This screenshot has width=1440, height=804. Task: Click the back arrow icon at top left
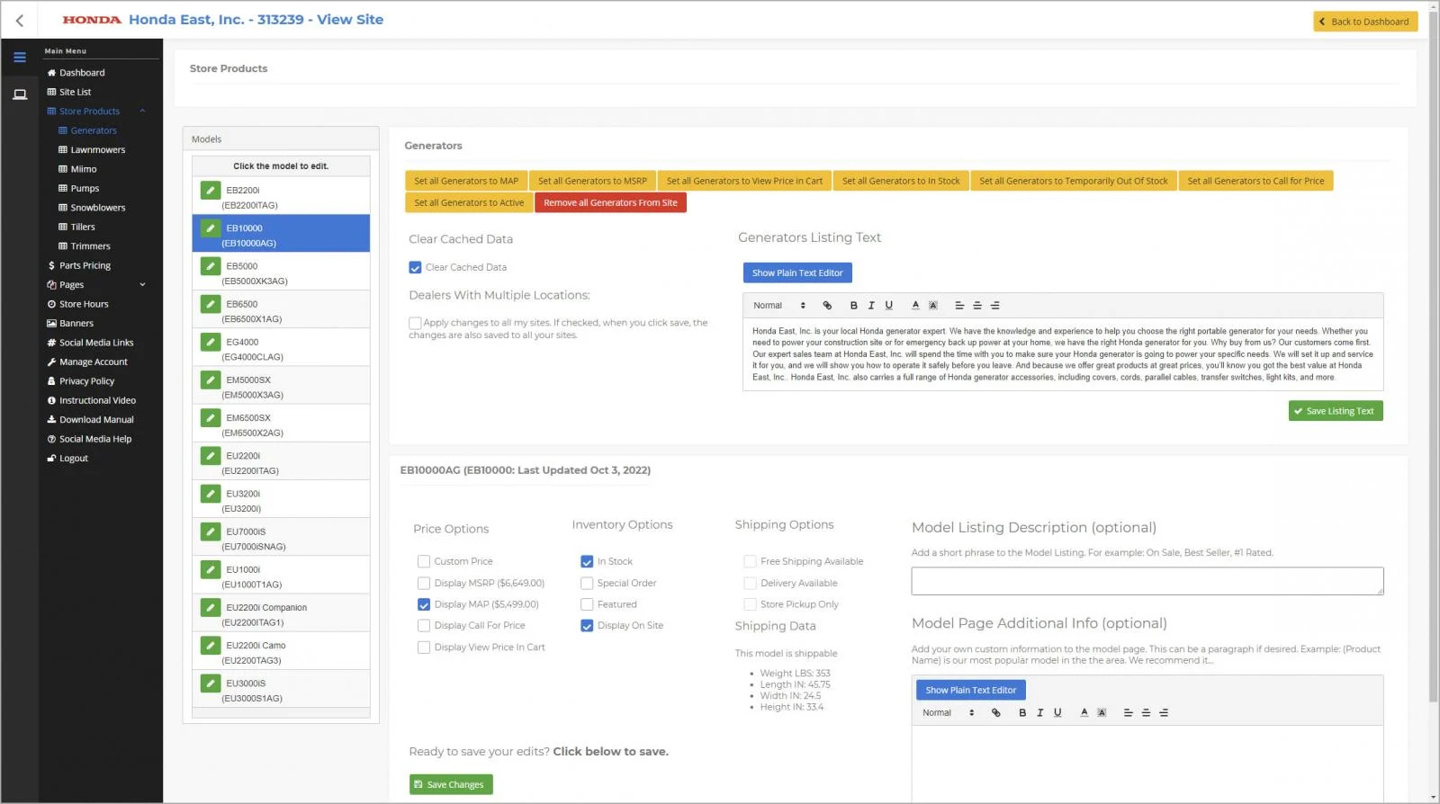(x=19, y=20)
